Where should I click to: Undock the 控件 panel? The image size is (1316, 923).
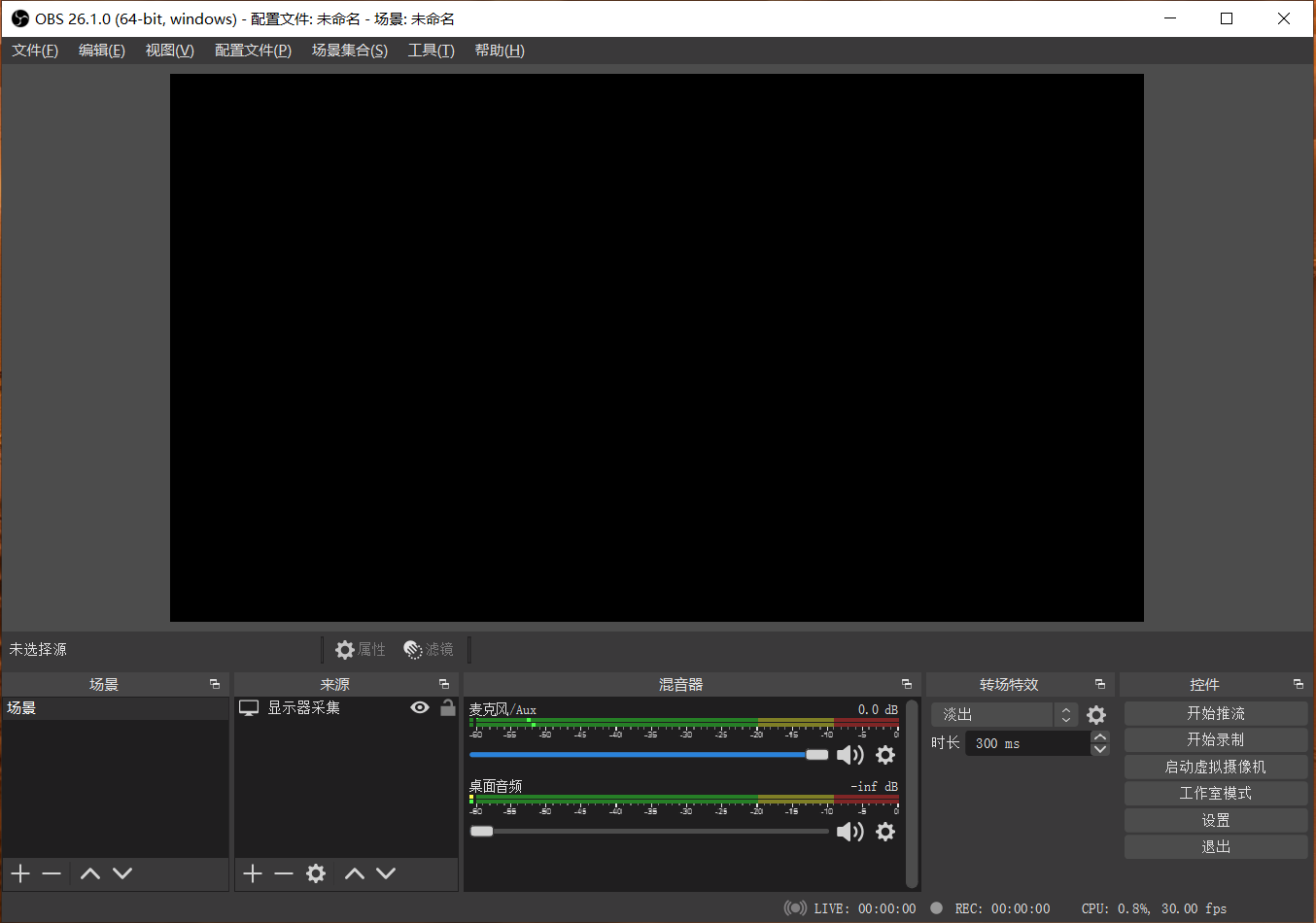coord(1299,684)
